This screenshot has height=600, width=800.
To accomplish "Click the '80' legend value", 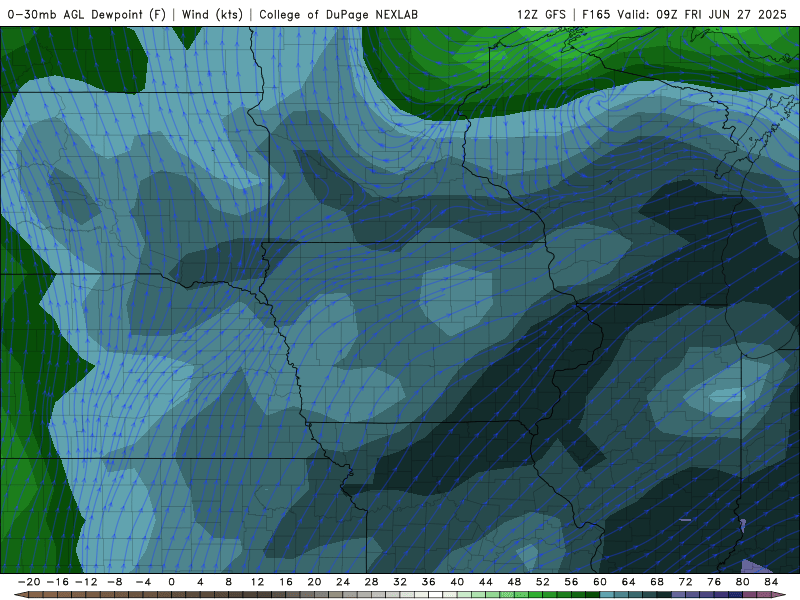I will (743, 582).
